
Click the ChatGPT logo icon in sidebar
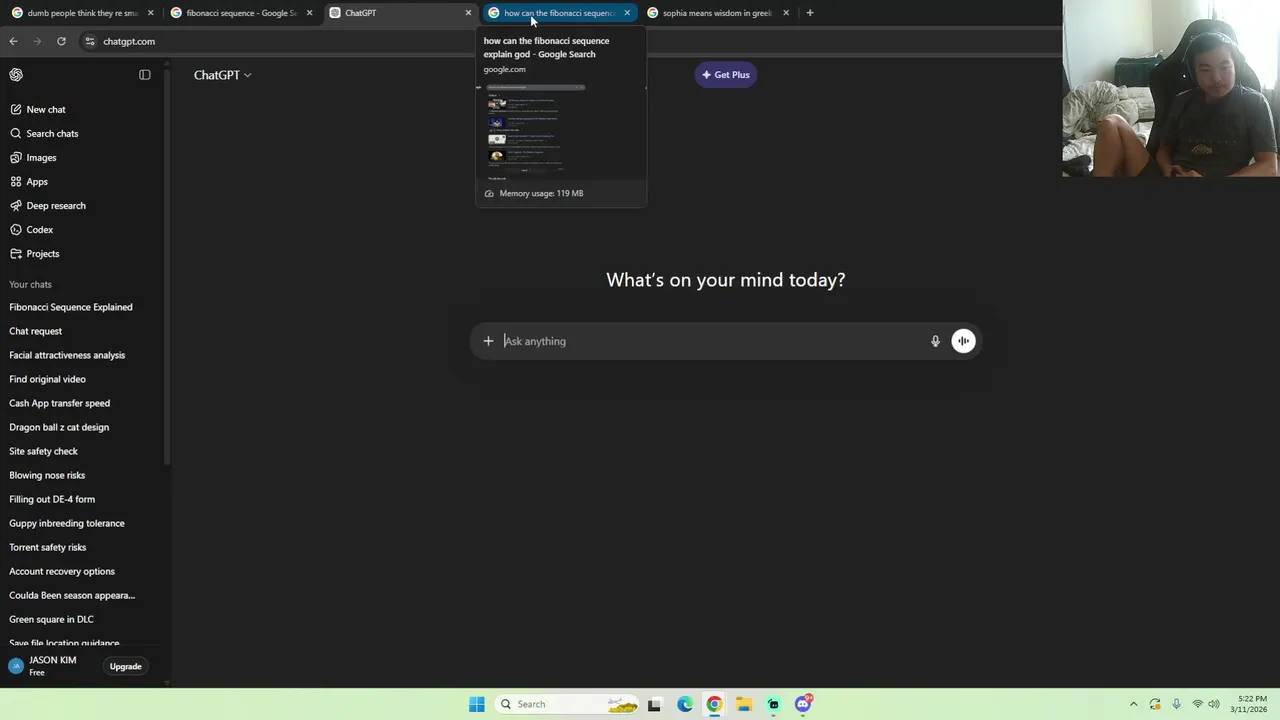pos(16,75)
